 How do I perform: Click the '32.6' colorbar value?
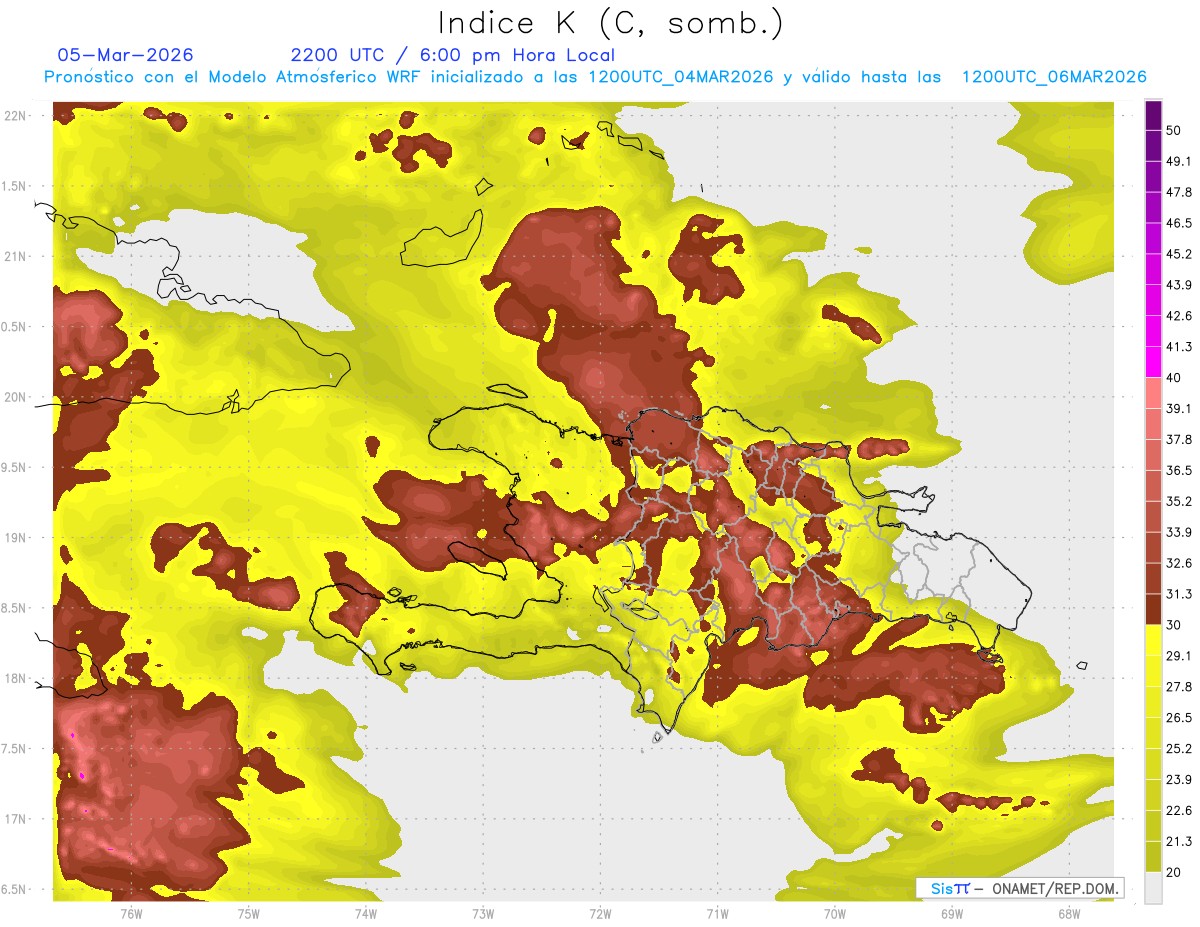tap(1179, 563)
